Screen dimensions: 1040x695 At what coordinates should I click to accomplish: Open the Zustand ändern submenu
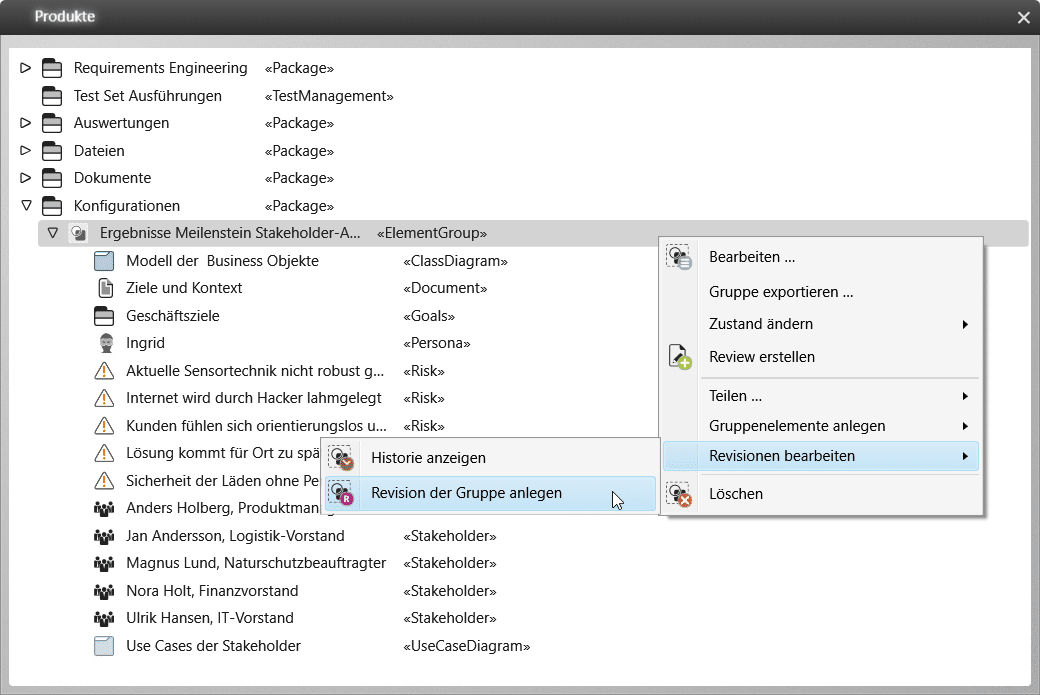(838, 324)
